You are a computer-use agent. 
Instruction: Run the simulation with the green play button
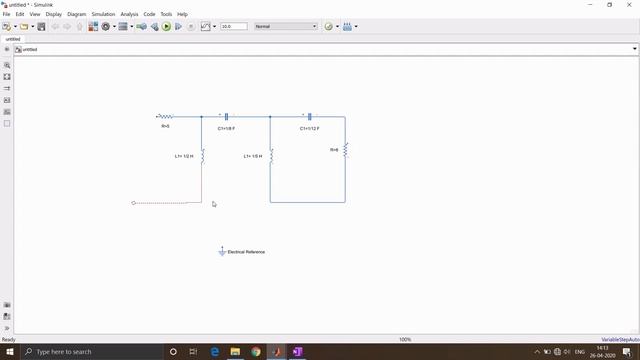point(166,27)
